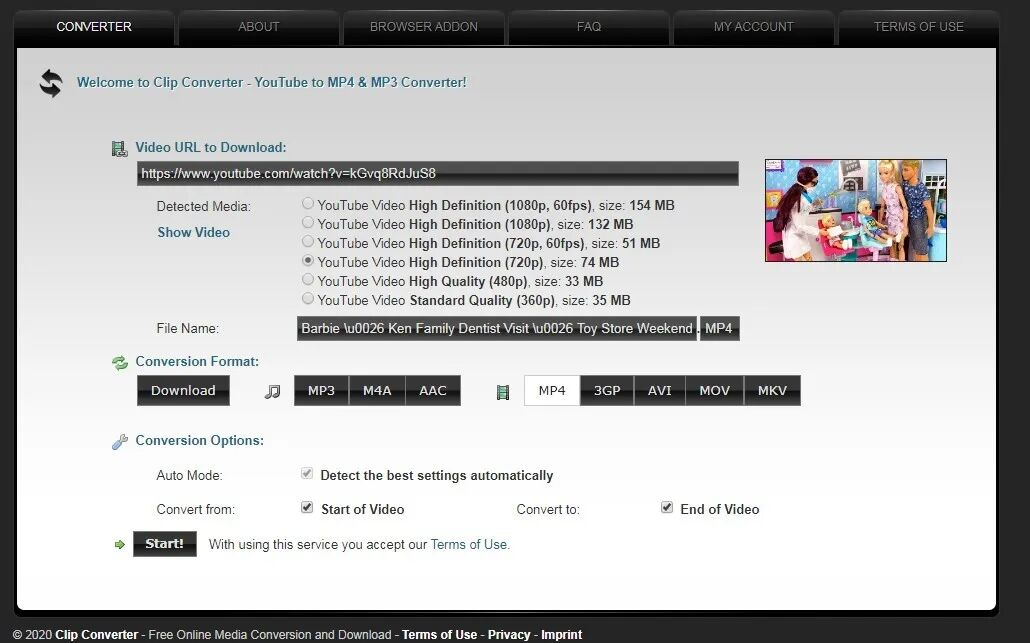The image size is (1030, 643).
Task: Select High Definition 1080p 60fps 154 MB option
Action: point(307,204)
